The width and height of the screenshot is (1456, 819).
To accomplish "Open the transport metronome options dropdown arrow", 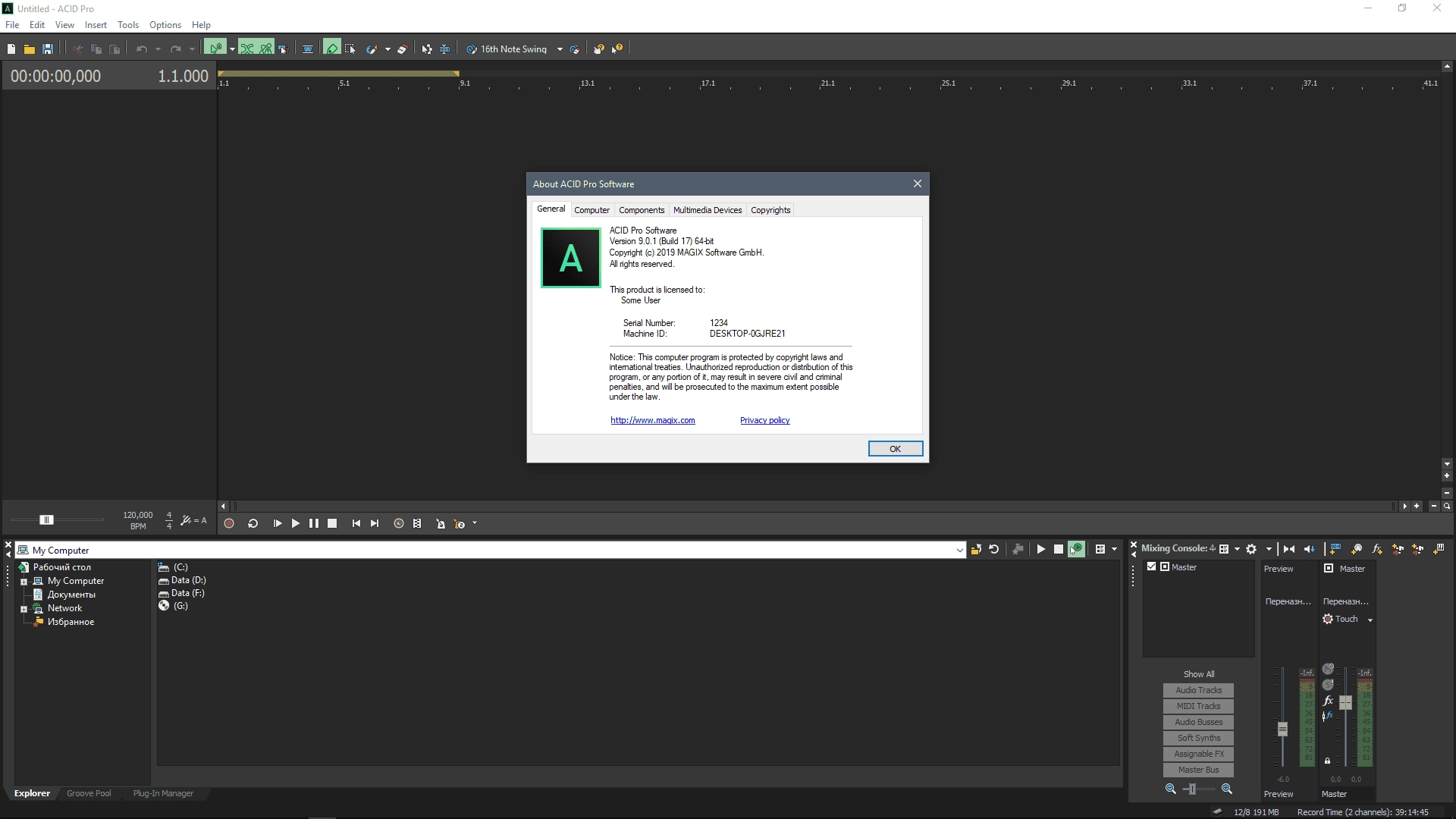I will coord(475,523).
